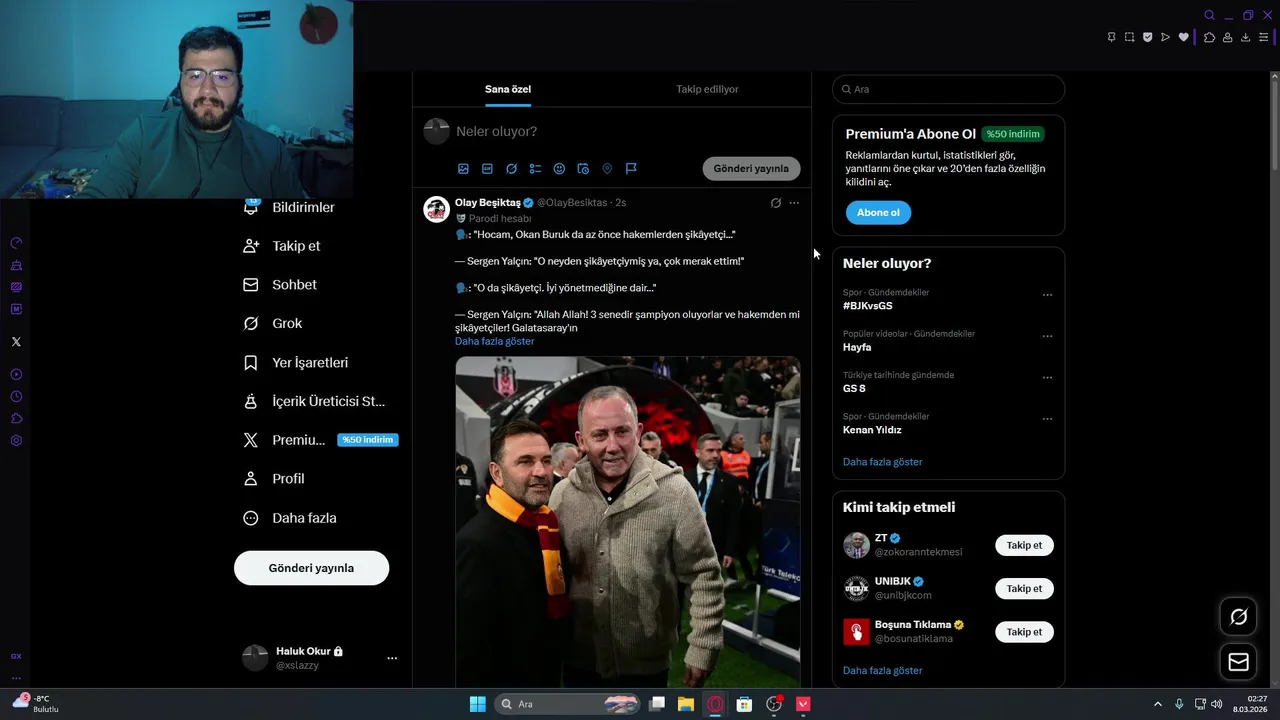Open the GIF picker in composer
The width and height of the screenshot is (1280, 720).
pos(487,169)
